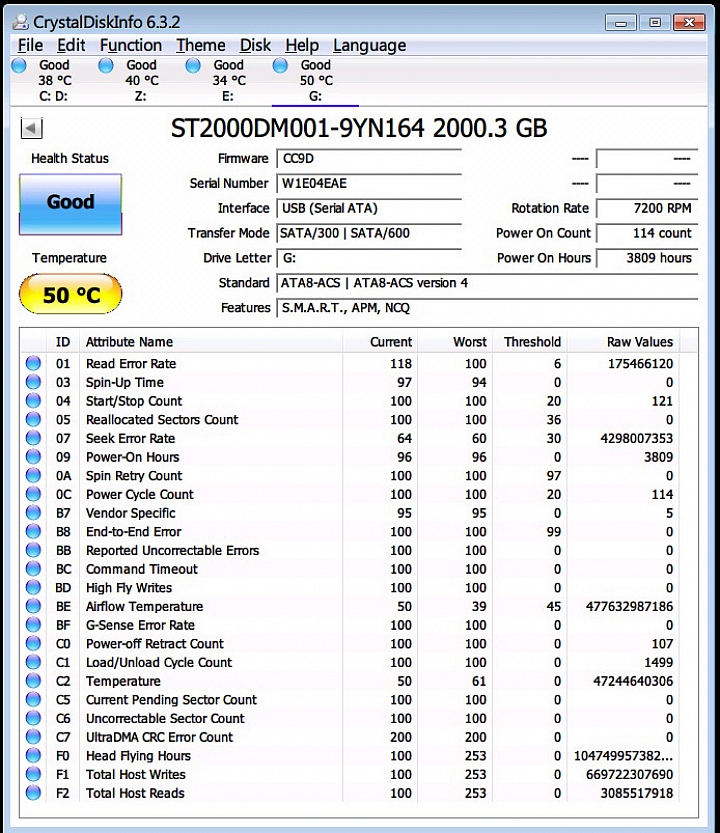Click the status orb for Load/Unload Cycle Count
This screenshot has width=720, height=833.
click(33, 662)
